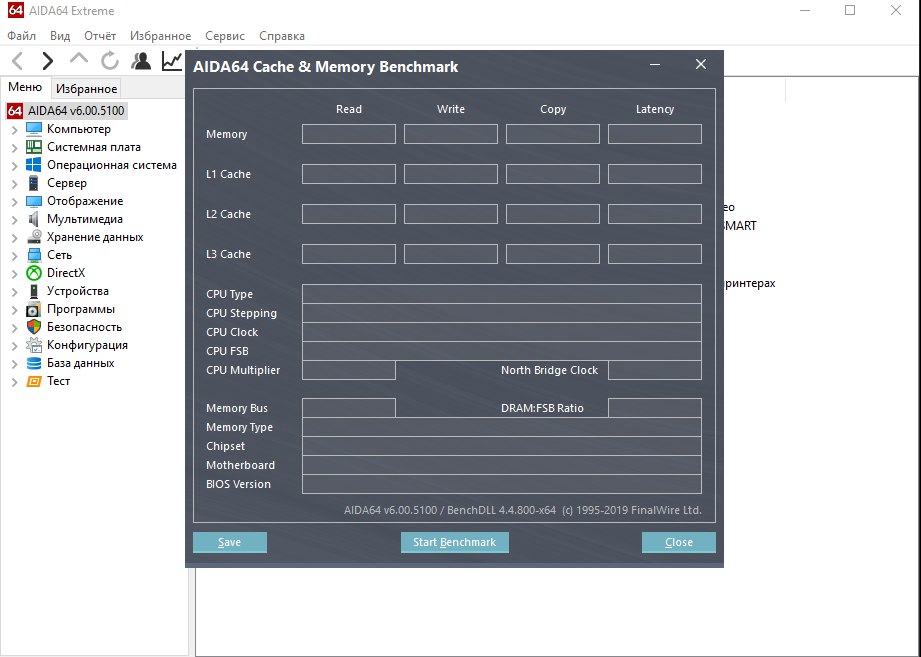921x657 pixels.
Task: Open the Вид menu
Action: click(60, 36)
